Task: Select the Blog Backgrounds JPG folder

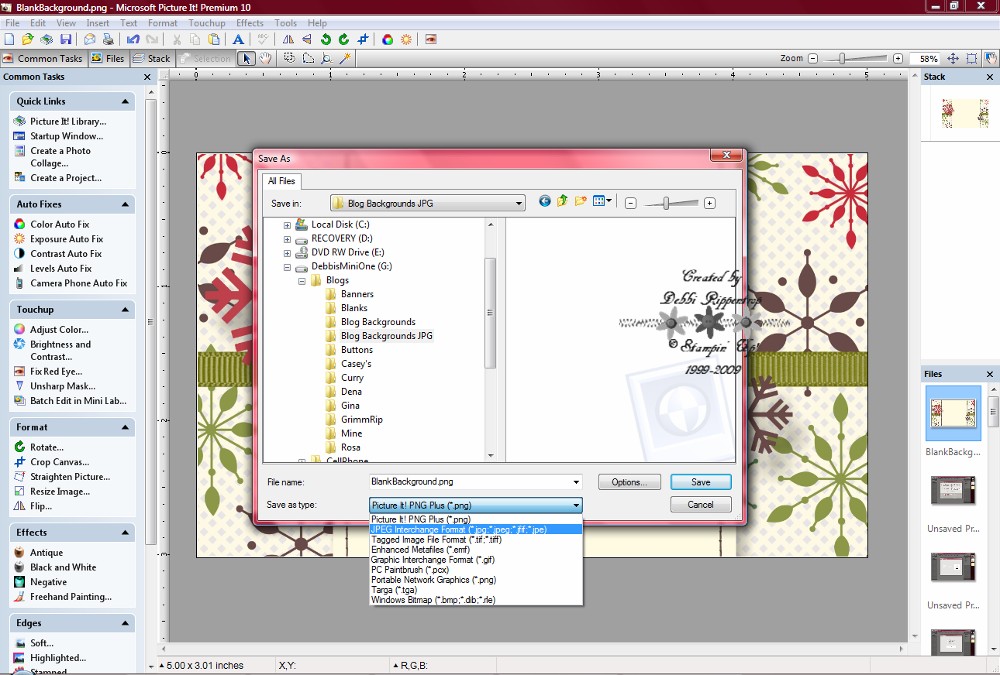Action: 386,336
